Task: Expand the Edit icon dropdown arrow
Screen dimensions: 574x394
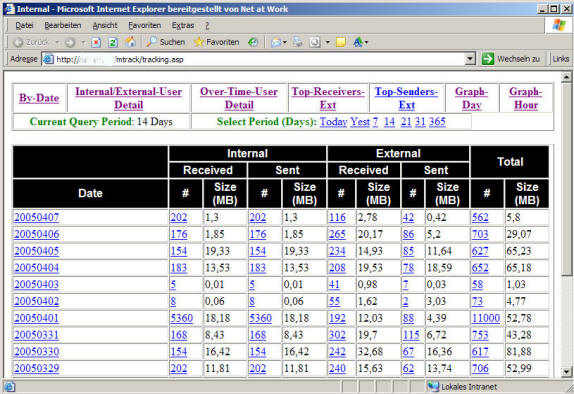Action: (327, 42)
